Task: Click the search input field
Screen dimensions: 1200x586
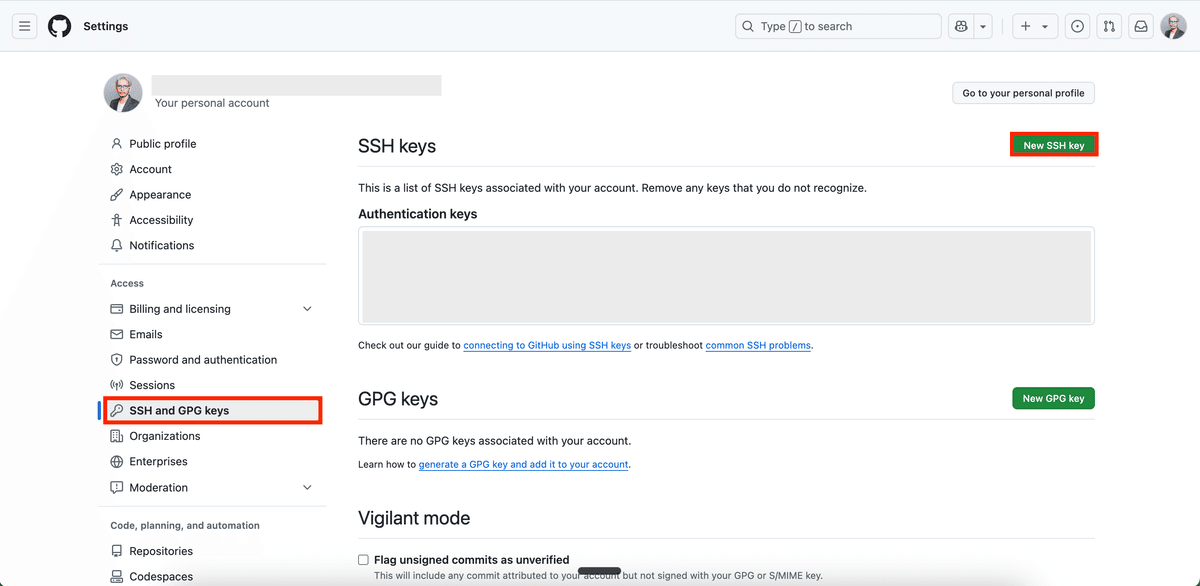Action: click(838, 26)
